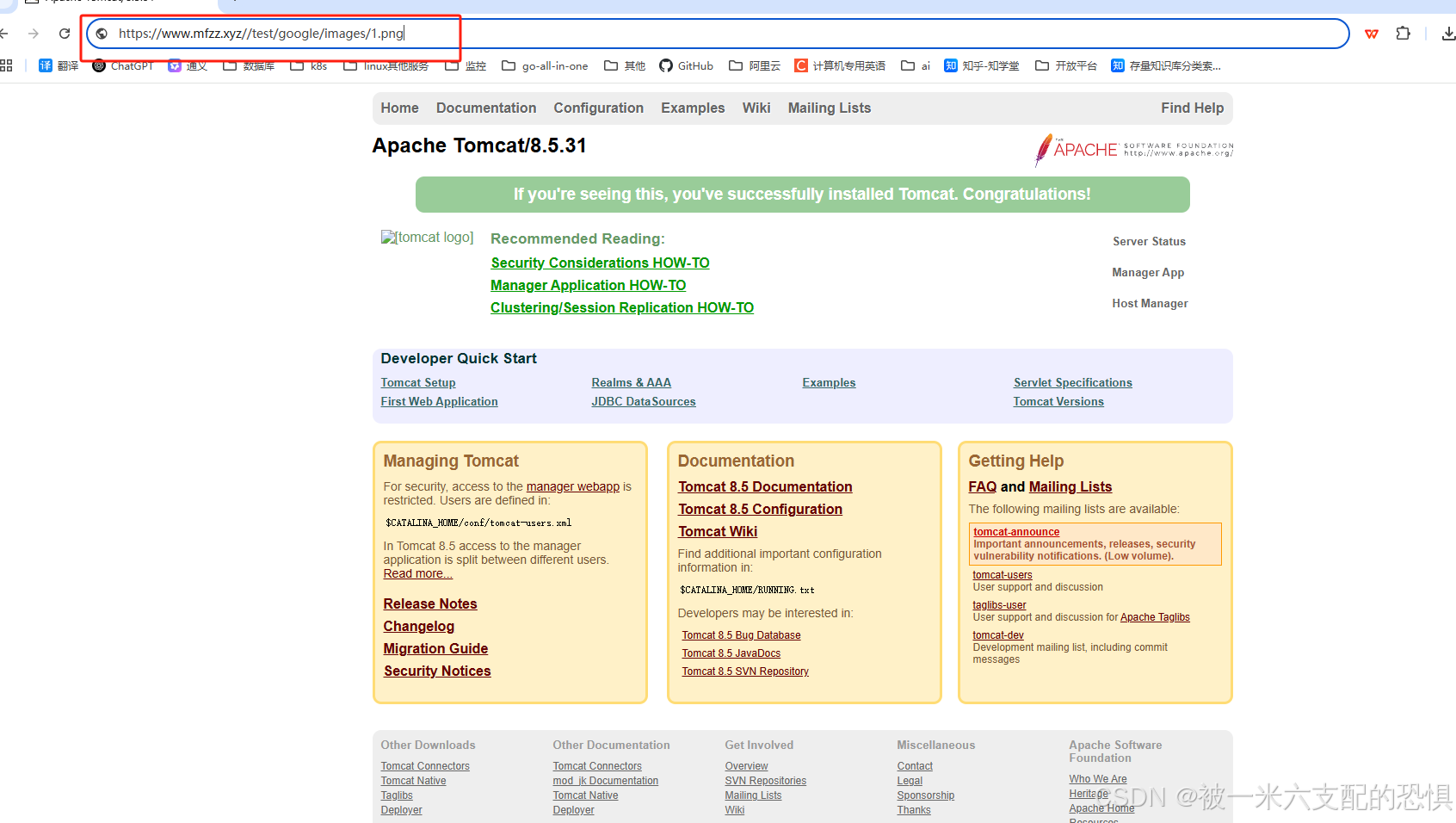Open the Apache Taglibs link
The height and width of the screenshot is (823, 1456).
(x=1155, y=617)
